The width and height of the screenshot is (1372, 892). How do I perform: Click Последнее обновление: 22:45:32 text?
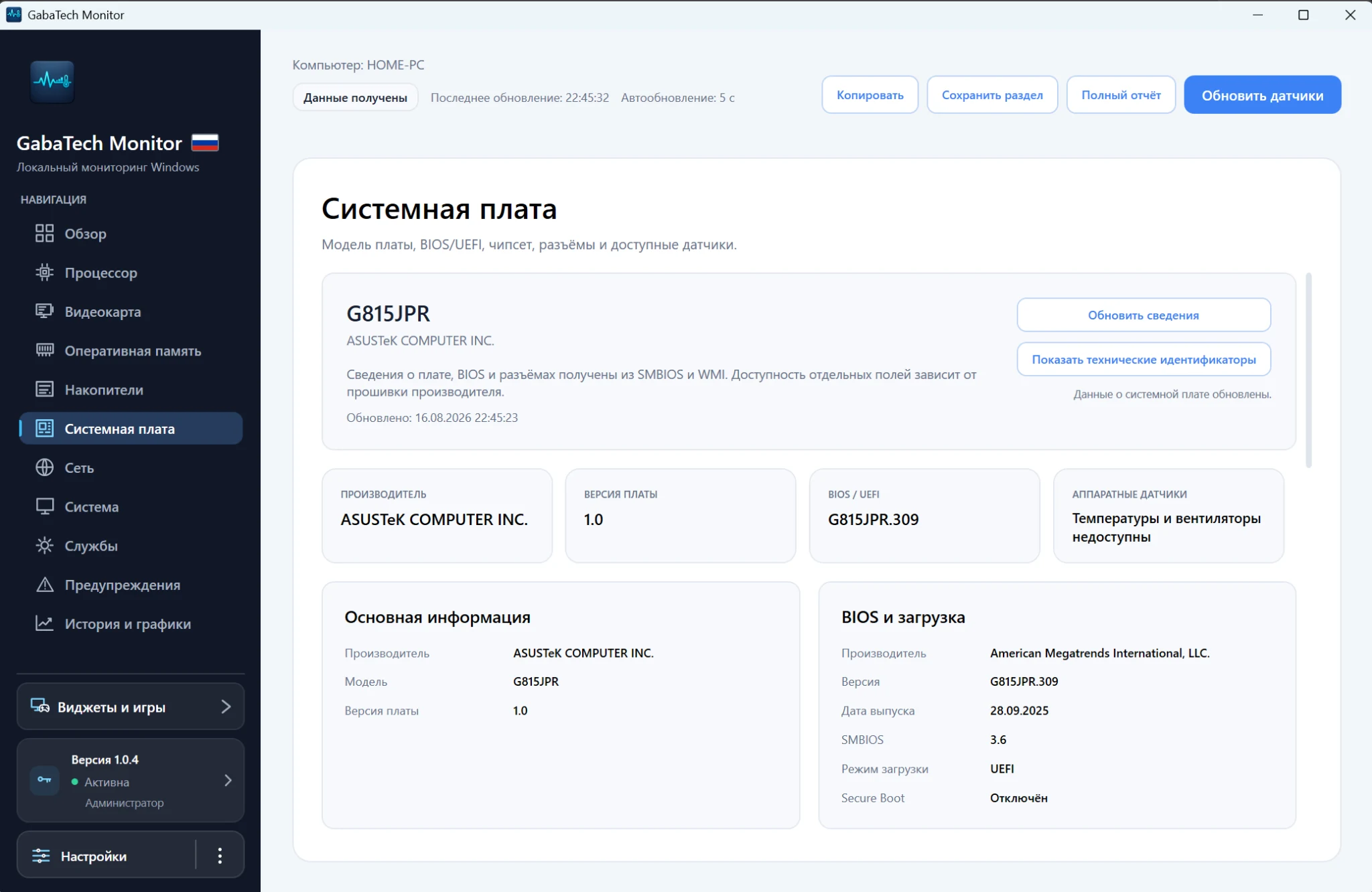click(519, 97)
